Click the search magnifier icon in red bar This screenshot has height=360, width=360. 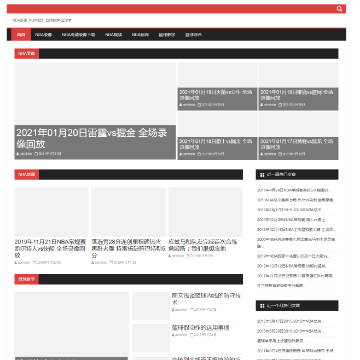(x=339, y=9)
